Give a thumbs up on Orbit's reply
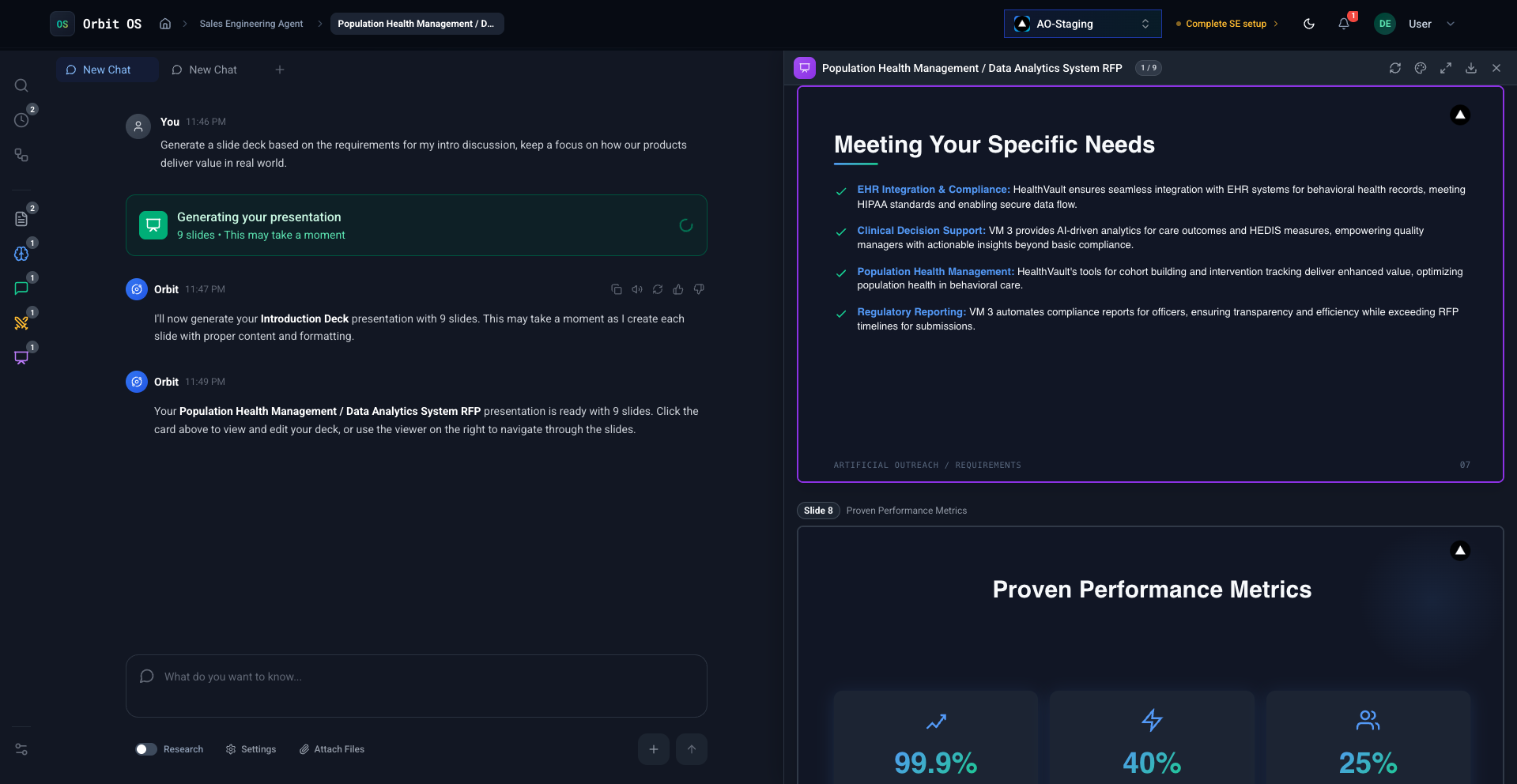The image size is (1517, 784). point(677,289)
